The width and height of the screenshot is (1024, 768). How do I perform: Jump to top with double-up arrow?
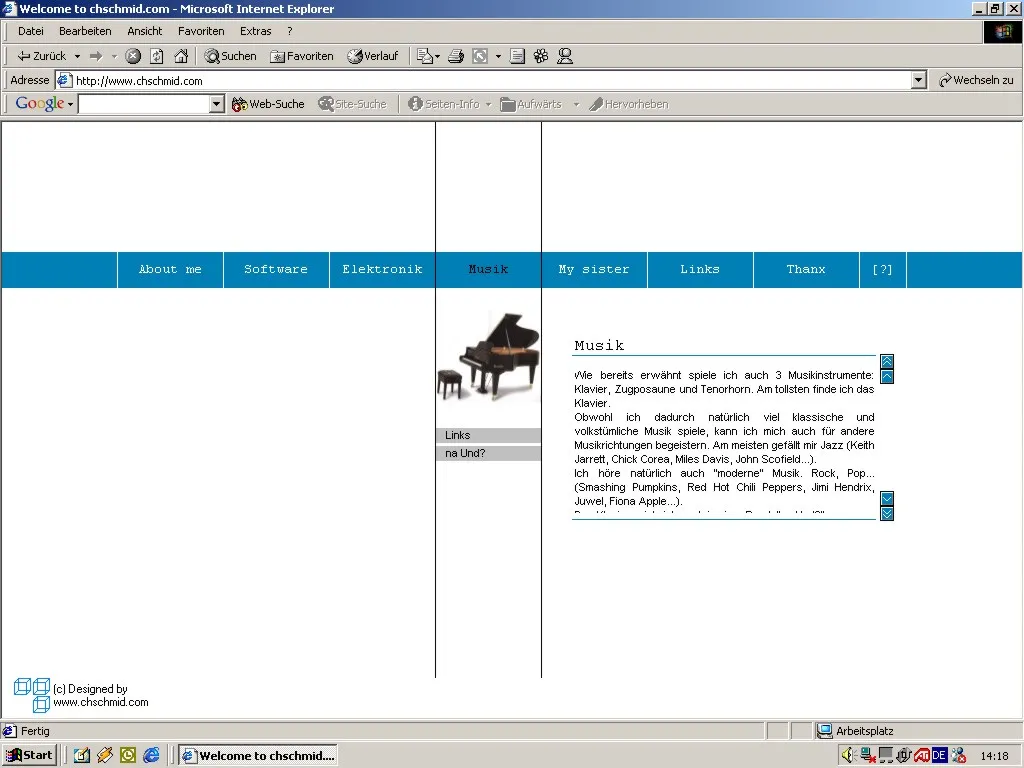click(x=887, y=361)
